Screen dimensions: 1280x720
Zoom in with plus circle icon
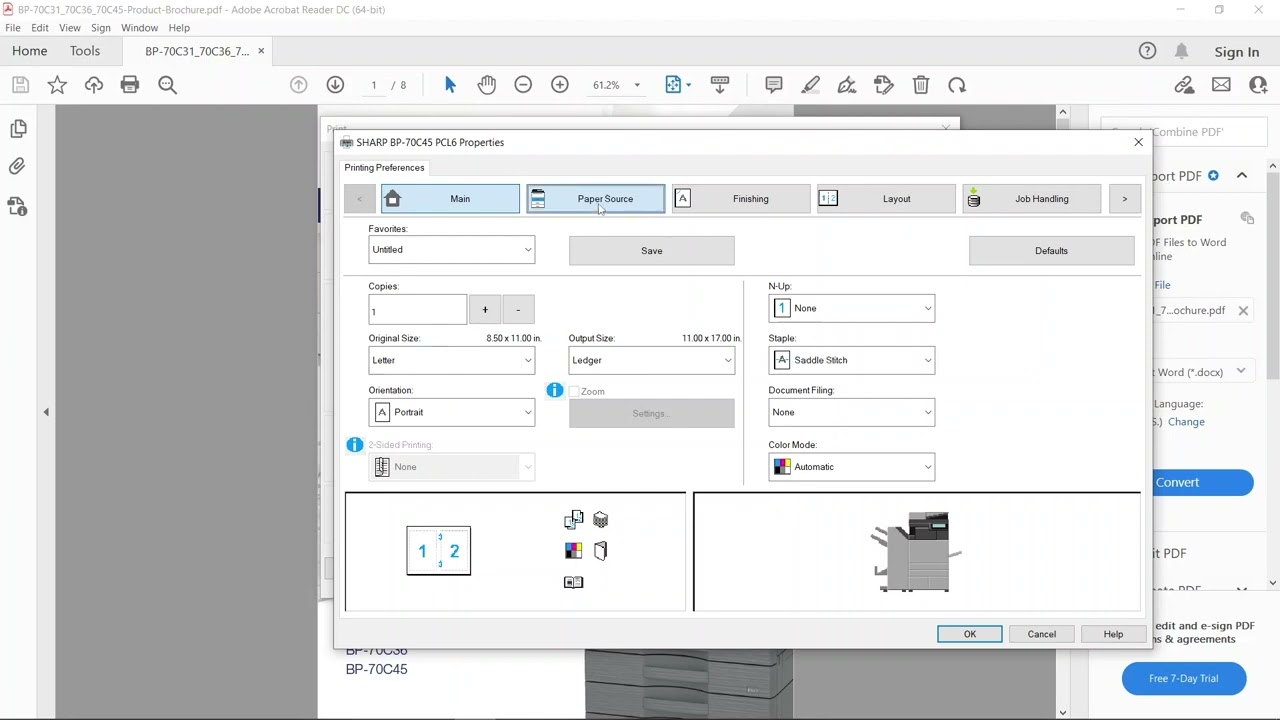click(x=560, y=85)
